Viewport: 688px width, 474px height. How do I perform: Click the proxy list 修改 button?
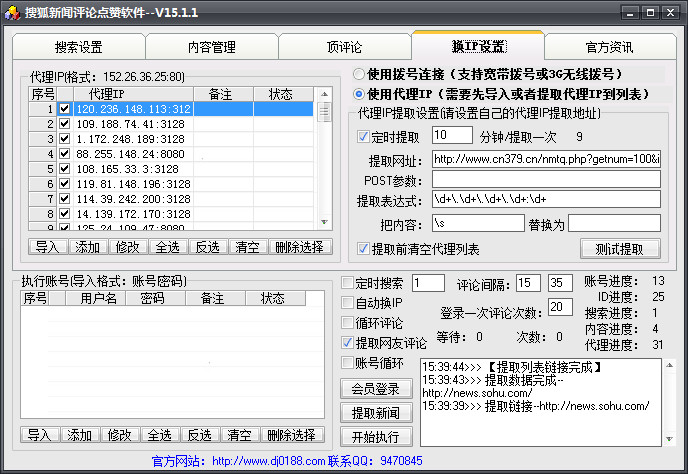(x=127, y=247)
